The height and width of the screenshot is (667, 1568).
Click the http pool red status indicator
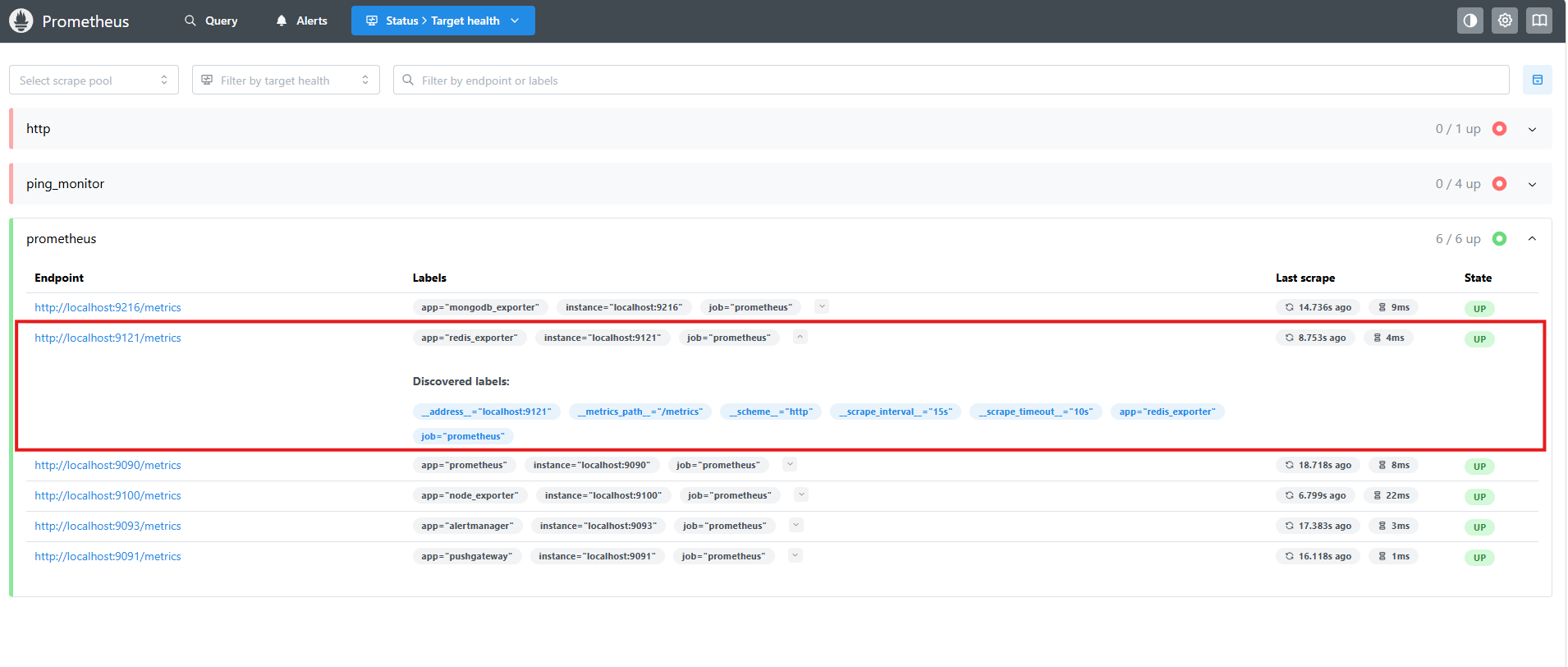(x=1499, y=129)
